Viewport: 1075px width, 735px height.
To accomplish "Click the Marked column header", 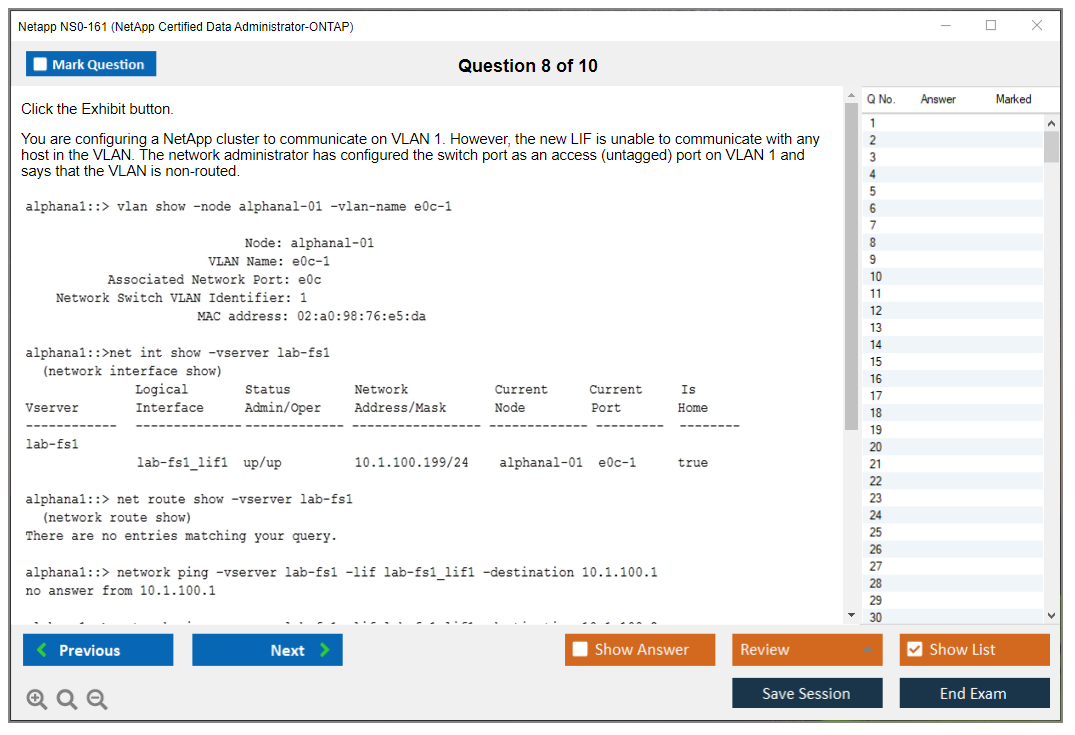I will coord(1013,99).
